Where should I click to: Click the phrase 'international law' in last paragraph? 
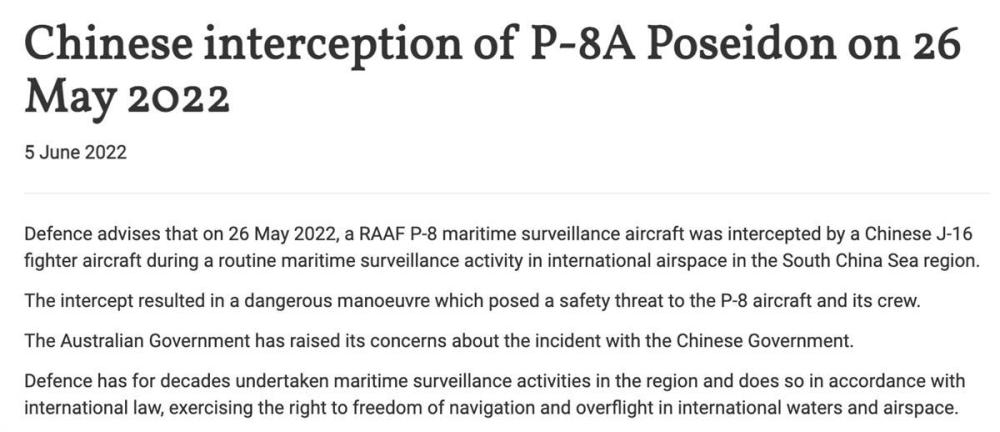pyautogui.click(x=92, y=408)
